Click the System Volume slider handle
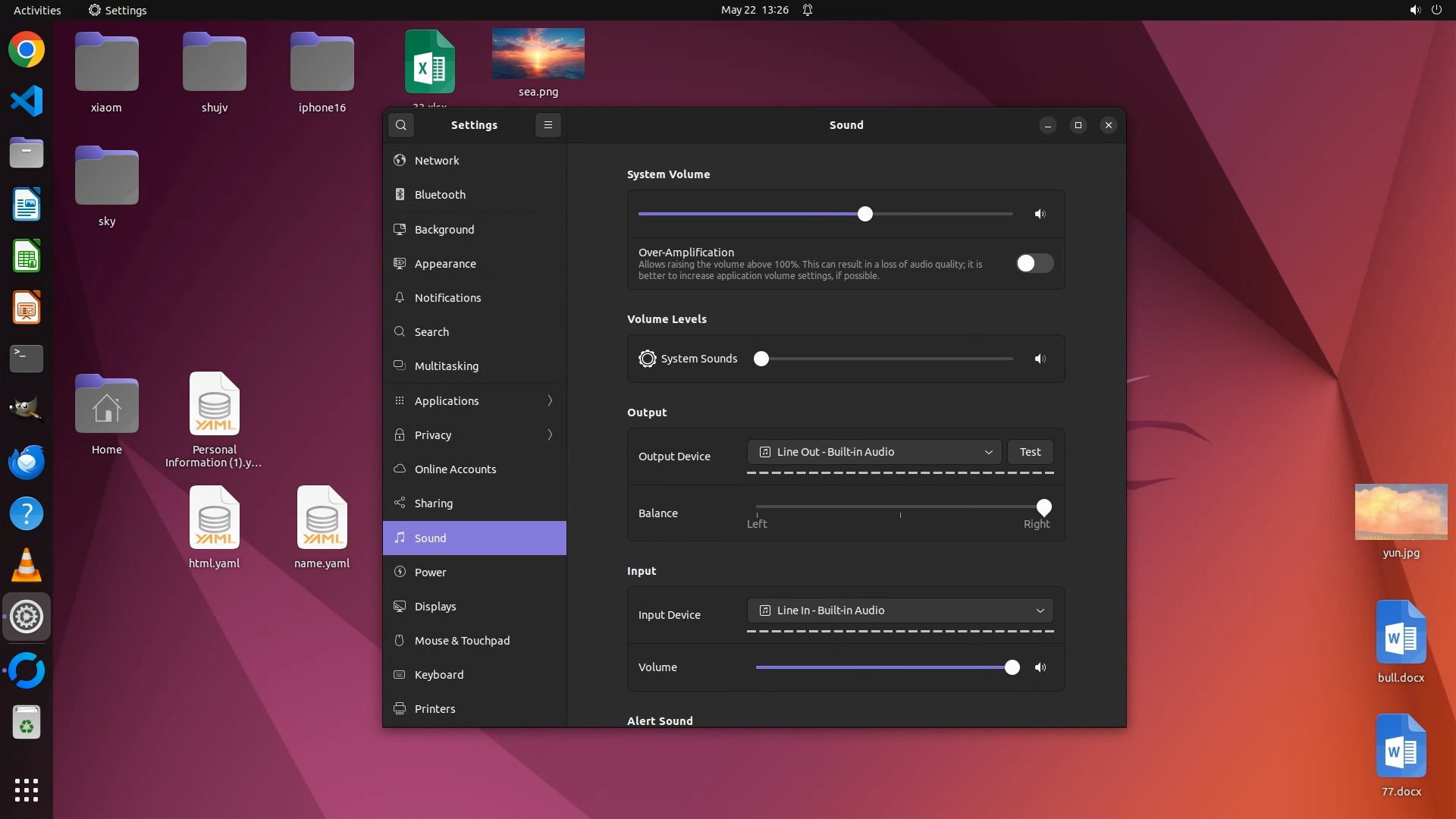1456x819 pixels. coord(865,214)
